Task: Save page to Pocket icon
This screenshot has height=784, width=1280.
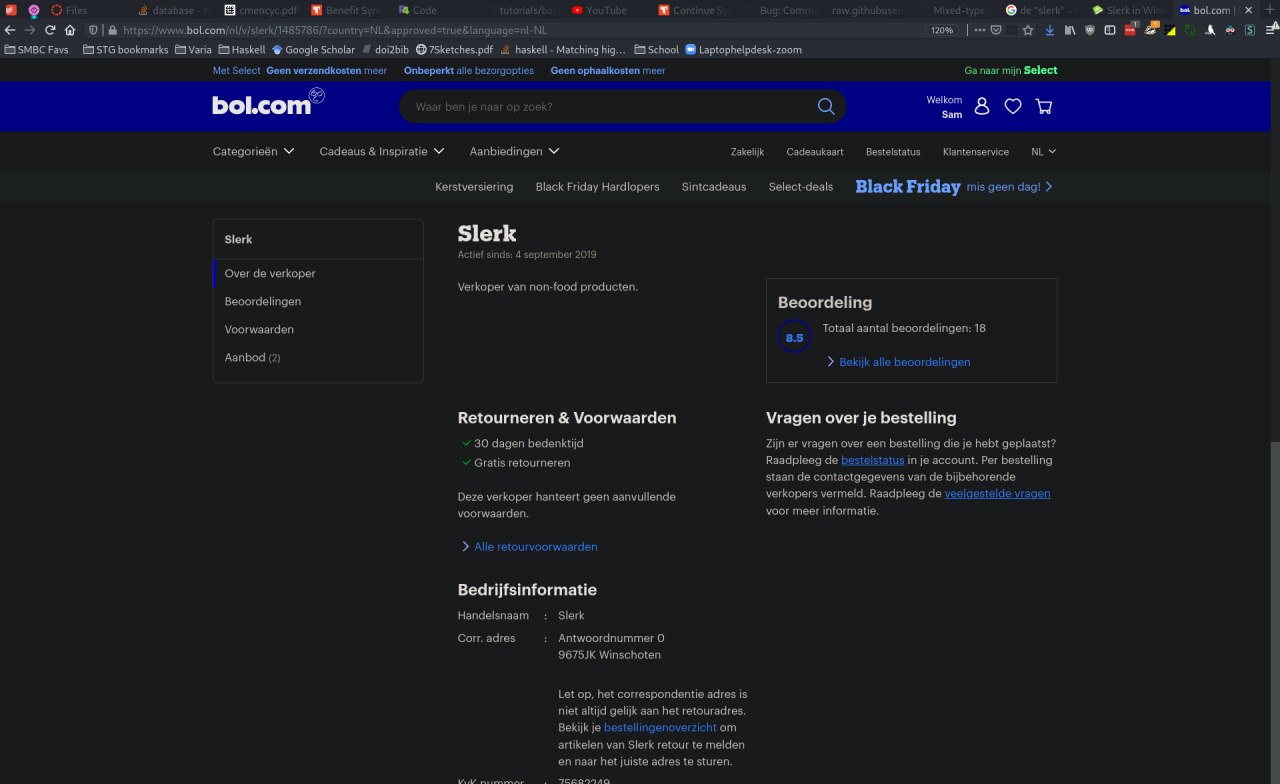Action: (x=995, y=30)
